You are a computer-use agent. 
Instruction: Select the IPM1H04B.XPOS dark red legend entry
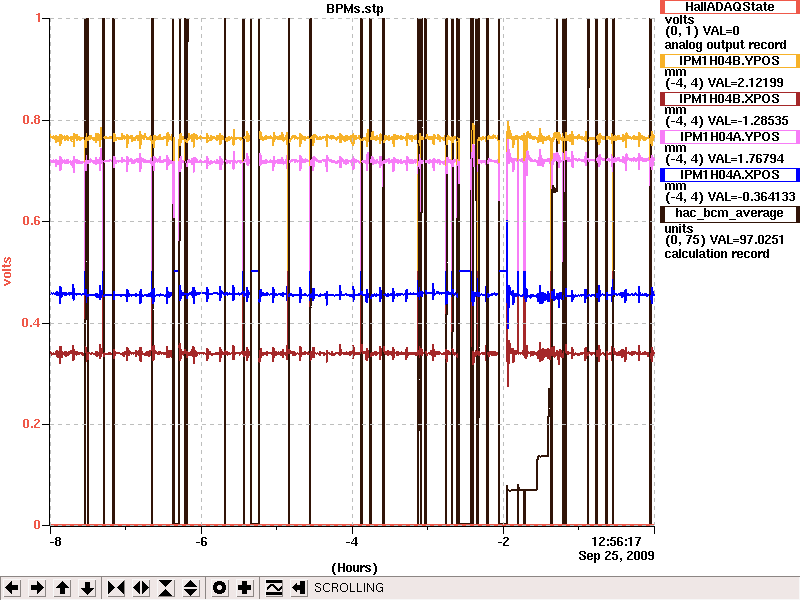730,98
